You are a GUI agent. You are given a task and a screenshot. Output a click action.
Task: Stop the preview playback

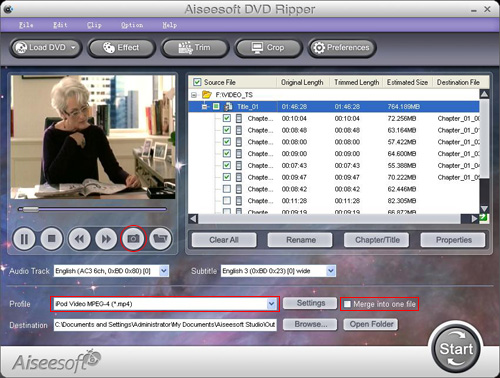[x=51, y=239]
